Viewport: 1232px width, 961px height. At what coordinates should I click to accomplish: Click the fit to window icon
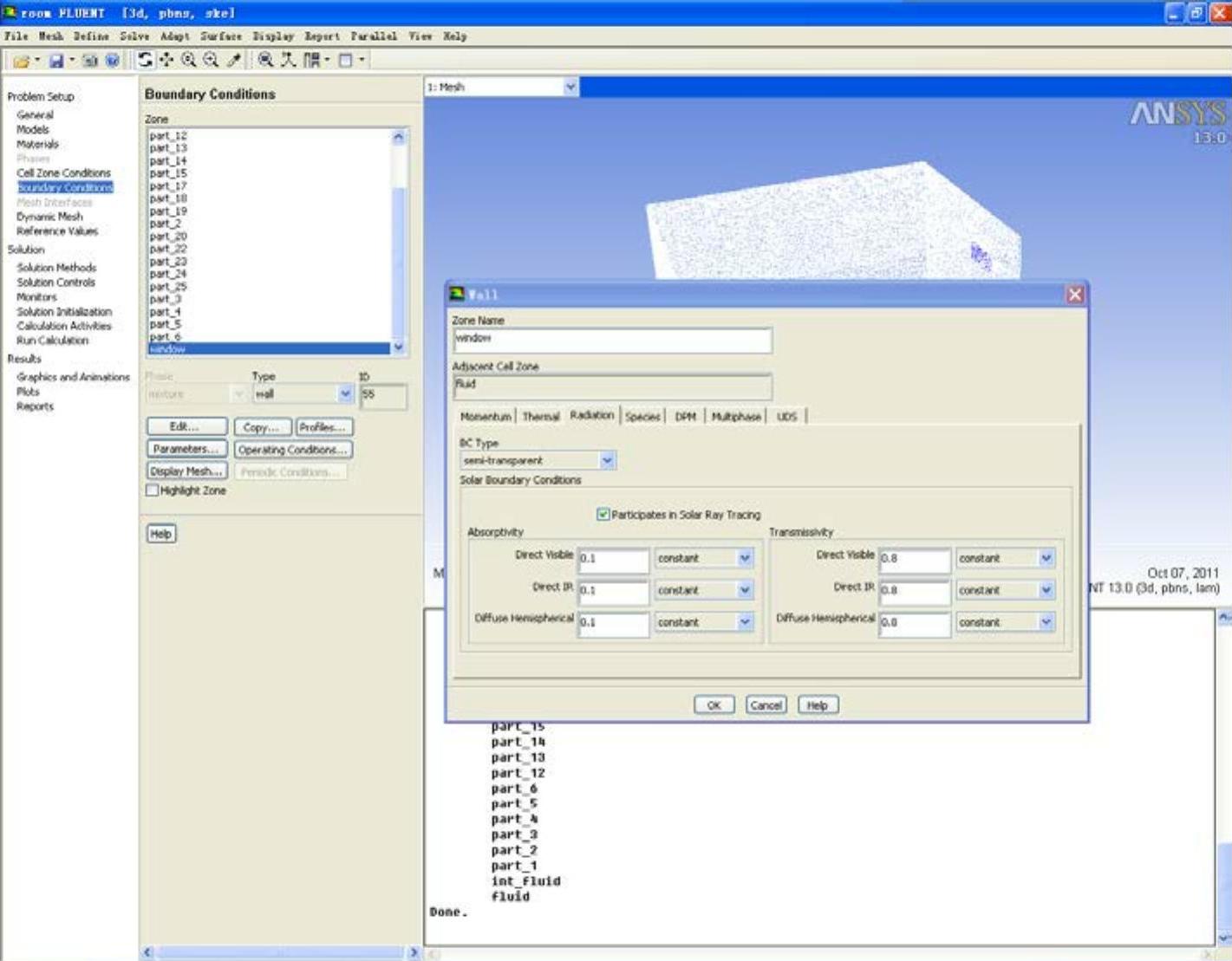pyautogui.click(x=265, y=60)
